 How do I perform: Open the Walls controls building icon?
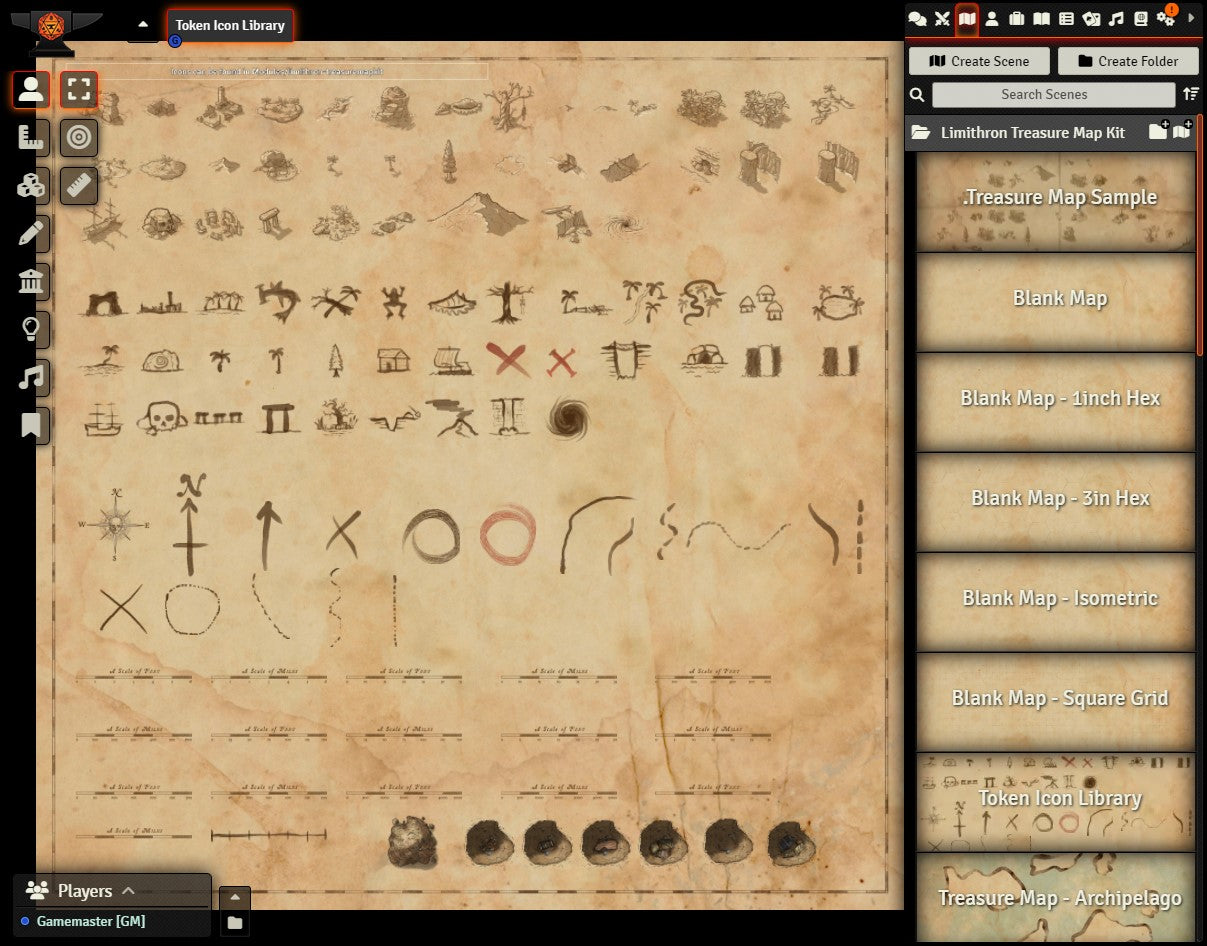(31, 282)
